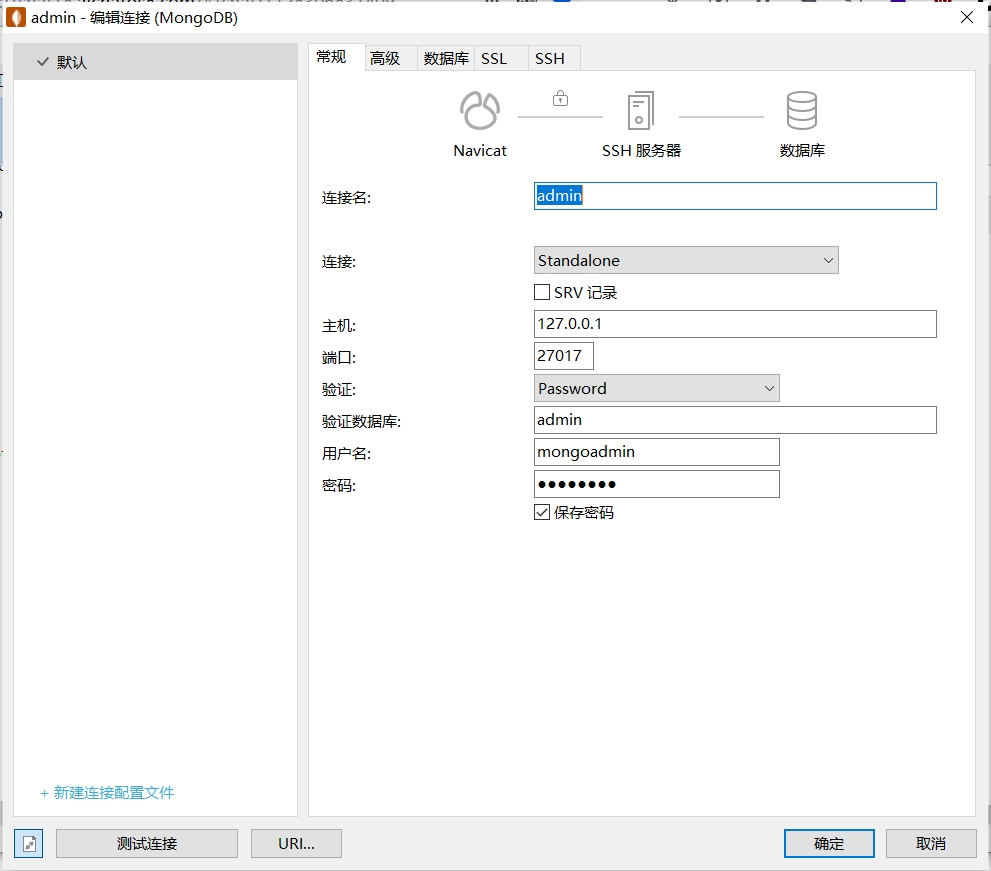Click the Navicat logo icon in diagram
991x871 pixels.
(480, 111)
